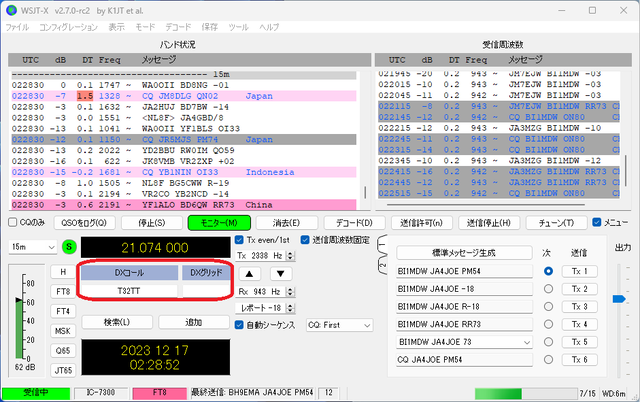This screenshot has height=402, width=640.
Task: Select tab 1 of message panel
Action: click(382, 245)
